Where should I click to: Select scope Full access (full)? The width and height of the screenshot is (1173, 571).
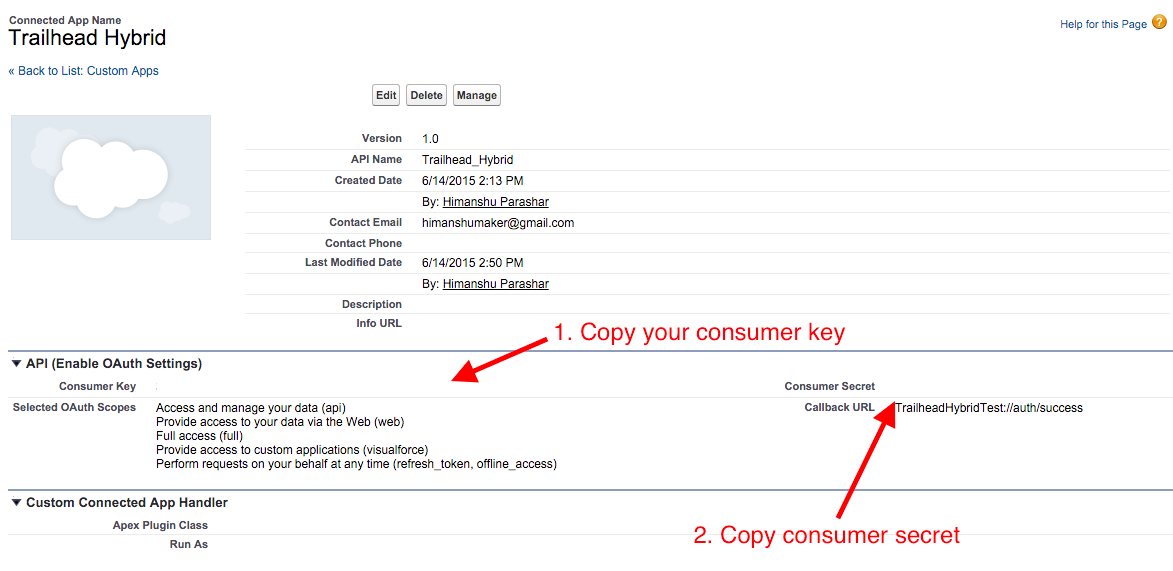(200, 436)
